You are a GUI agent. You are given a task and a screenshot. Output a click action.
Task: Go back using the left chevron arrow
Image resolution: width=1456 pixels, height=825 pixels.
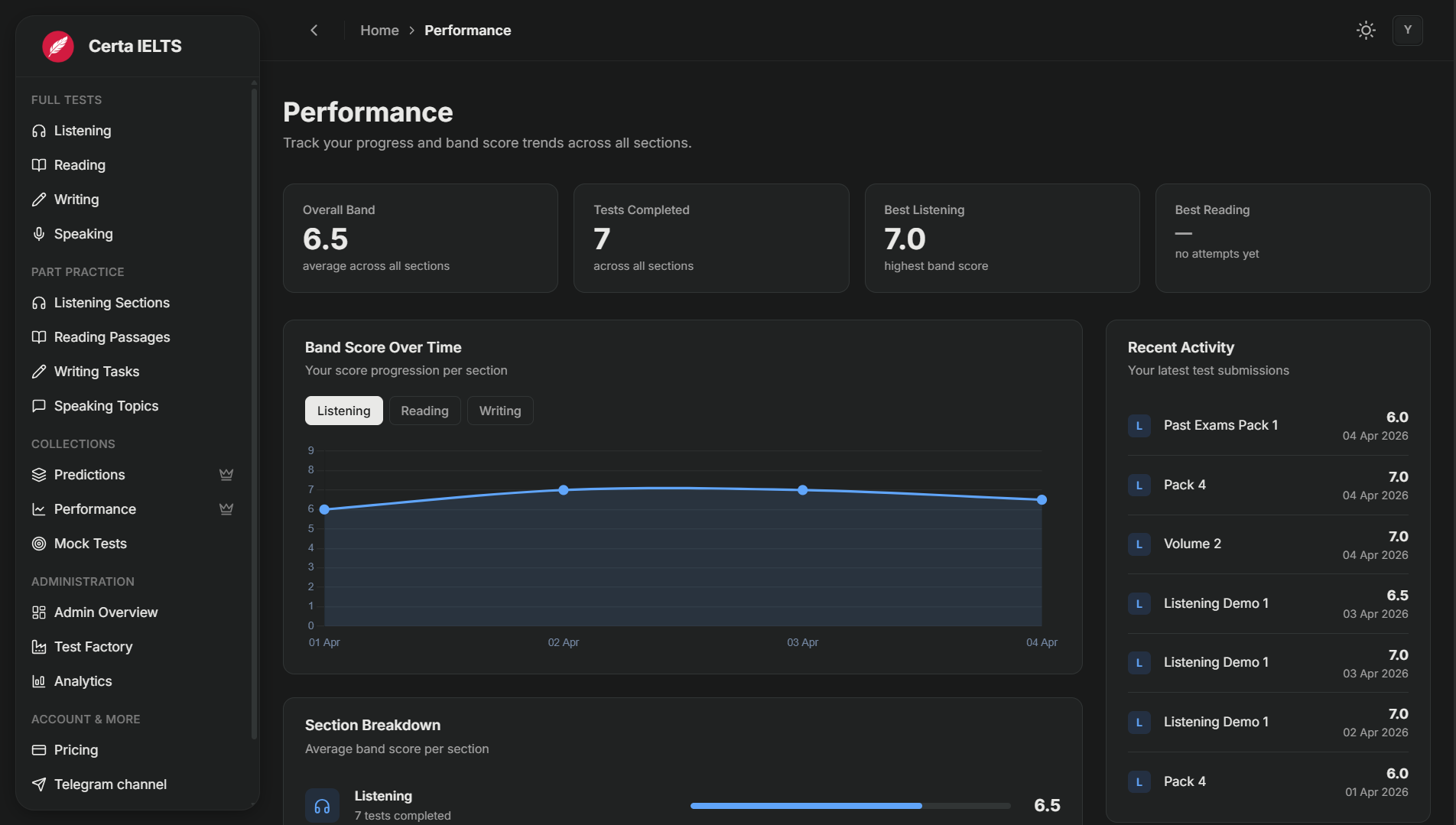pyautogui.click(x=314, y=31)
